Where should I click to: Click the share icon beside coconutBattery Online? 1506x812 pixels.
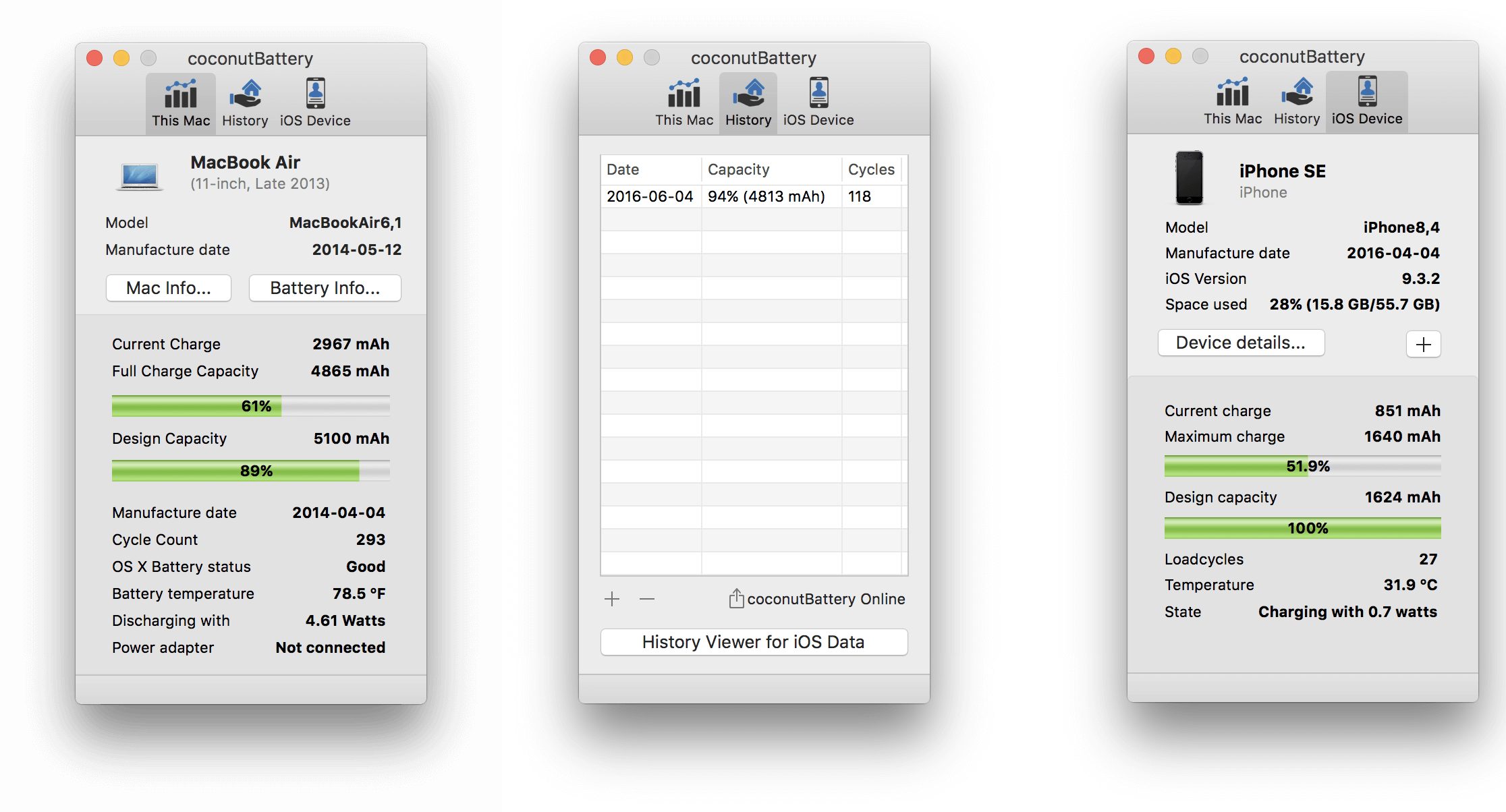tap(736, 598)
